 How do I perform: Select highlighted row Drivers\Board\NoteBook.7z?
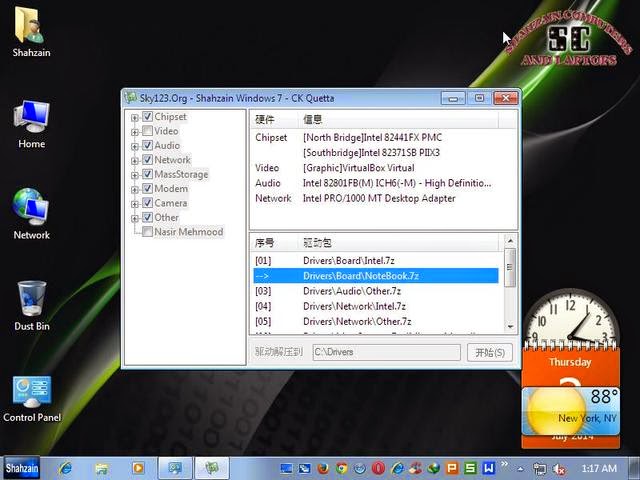coord(376,276)
